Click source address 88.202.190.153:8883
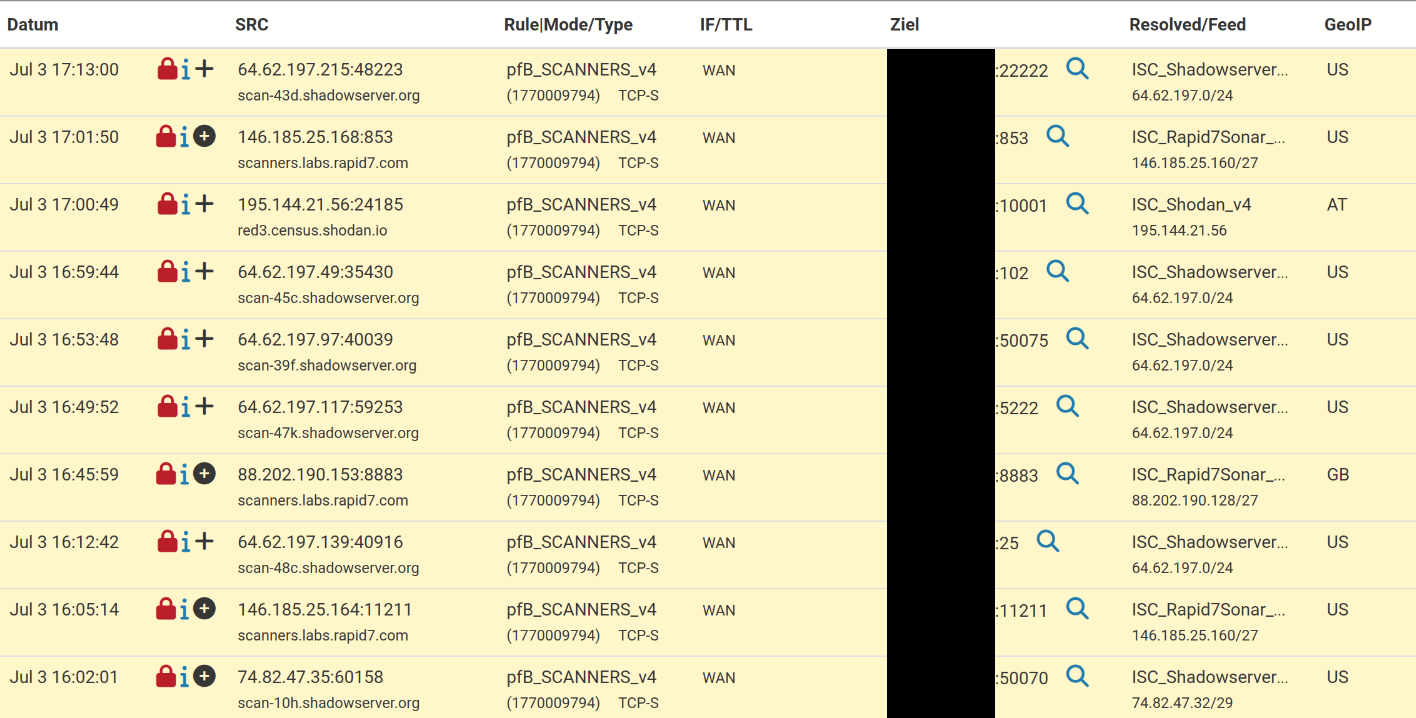This screenshot has height=718, width=1416. pyautogui.click(x=319, y=475)
